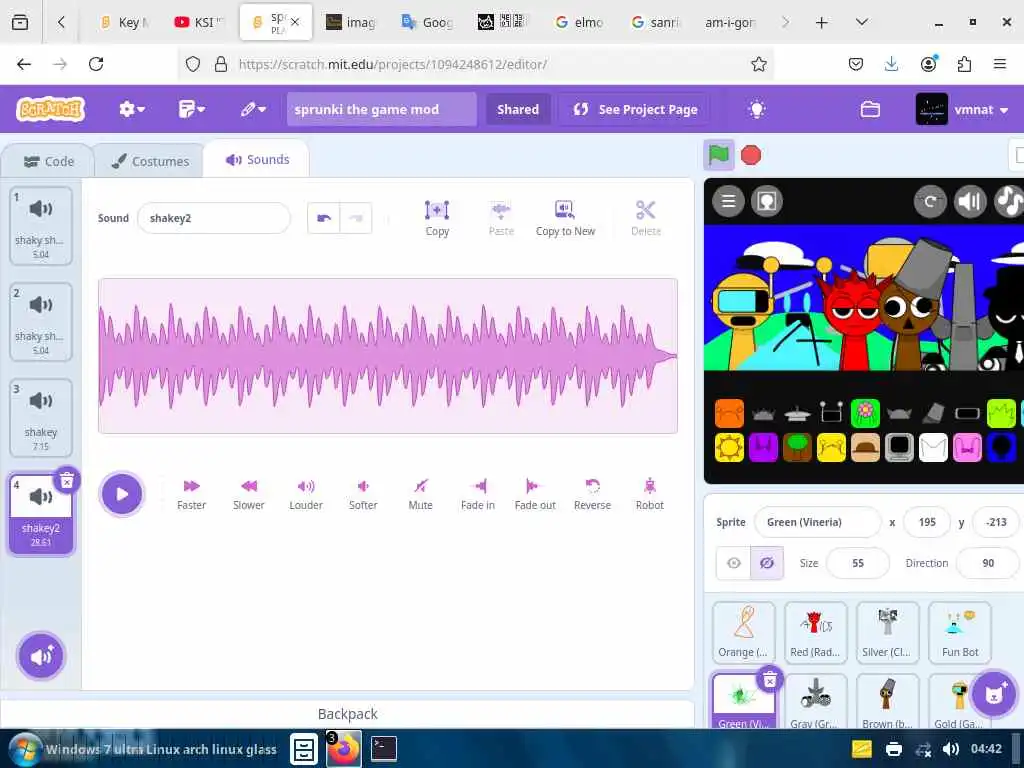The image size is (1024, 768).
Task: Select the Sounds tab
Action: coord(257,159)
